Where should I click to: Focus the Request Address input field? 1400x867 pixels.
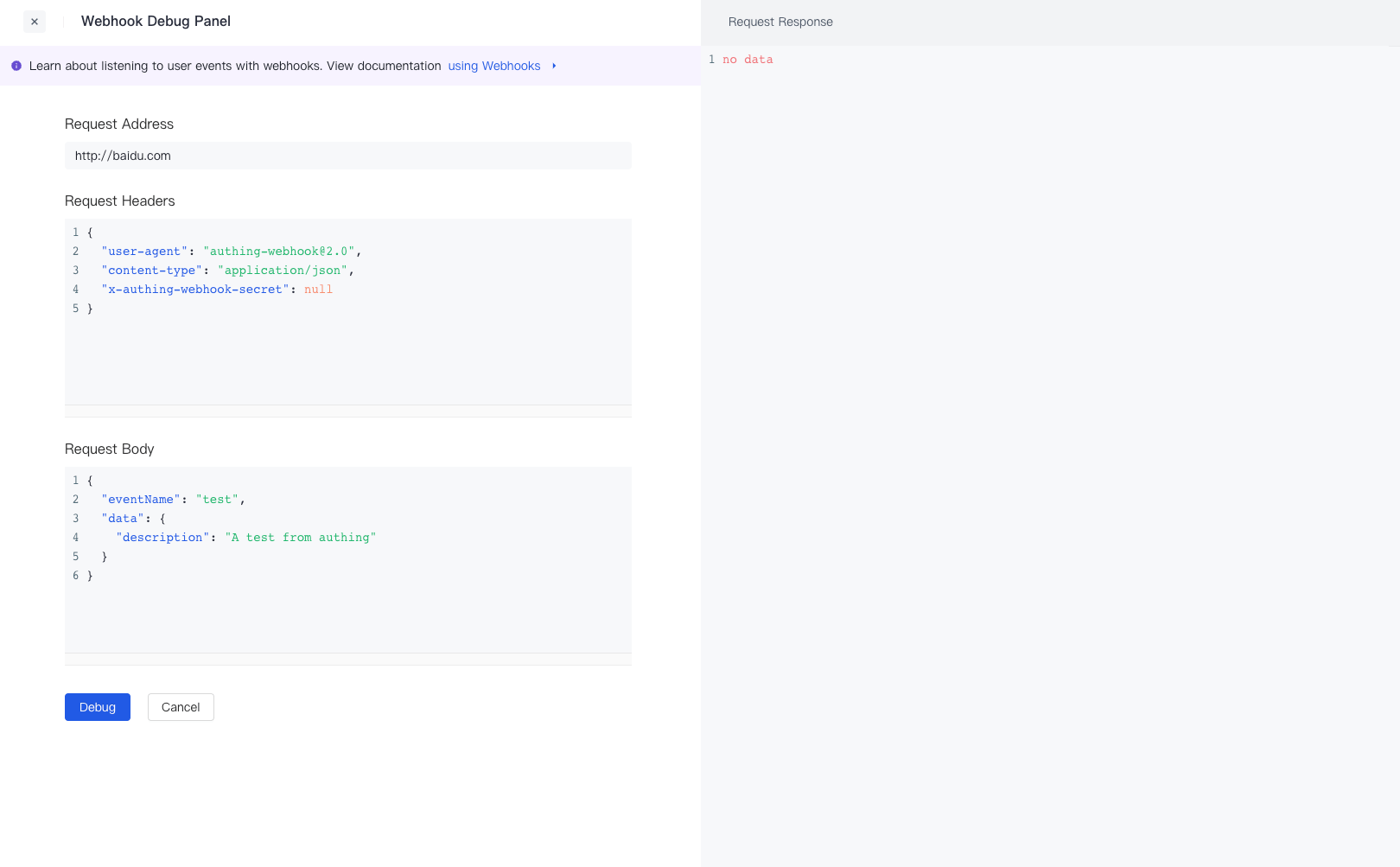click(x=347, y=156)
